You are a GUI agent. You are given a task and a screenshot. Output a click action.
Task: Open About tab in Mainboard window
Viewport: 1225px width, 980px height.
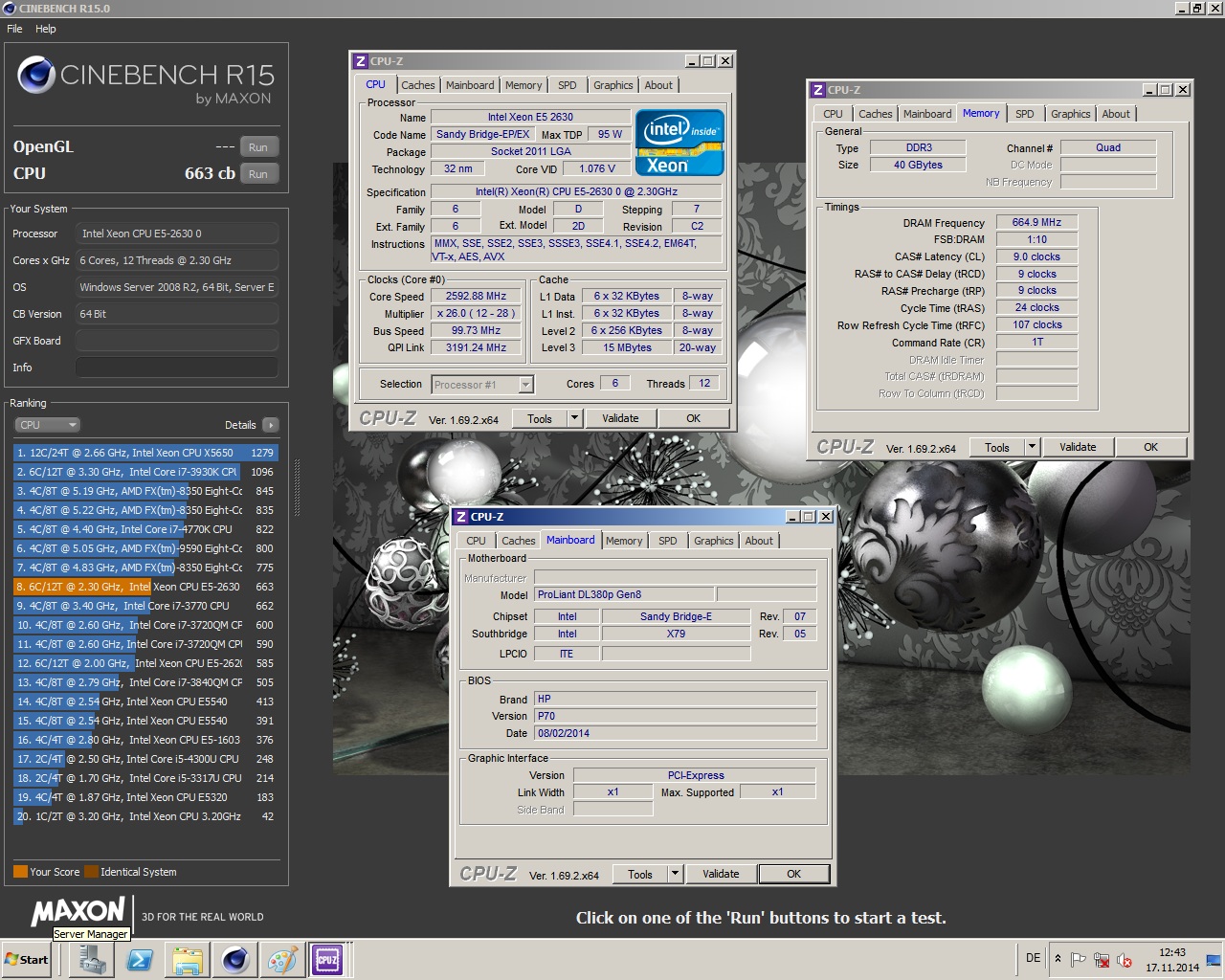tap(759, 541)
